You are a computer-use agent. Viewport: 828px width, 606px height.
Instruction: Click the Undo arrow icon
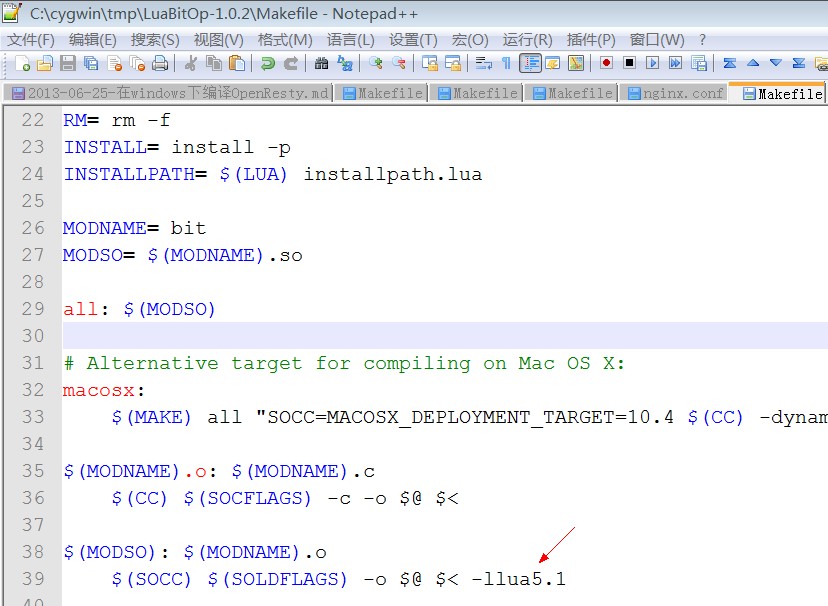pos(267,63)
